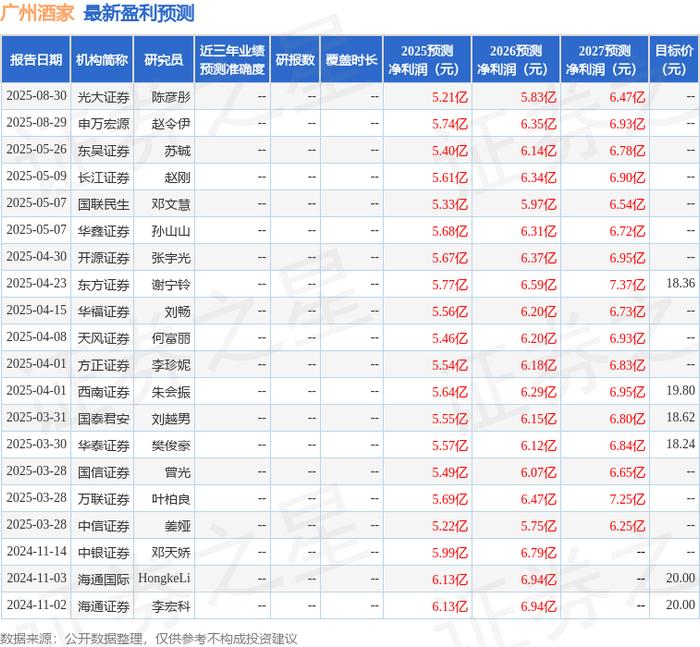Select 国泰君安 institution cell
This screenshot has height=647, width=700.
(x=104, y=418)
